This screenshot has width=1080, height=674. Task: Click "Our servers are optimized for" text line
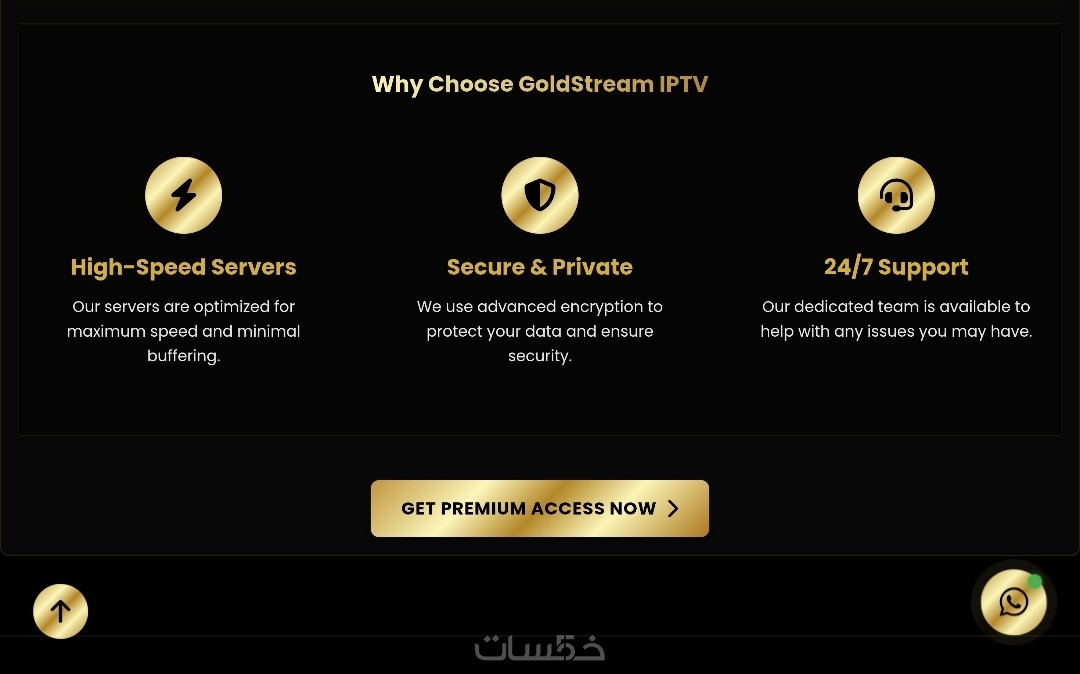[183, 307]
